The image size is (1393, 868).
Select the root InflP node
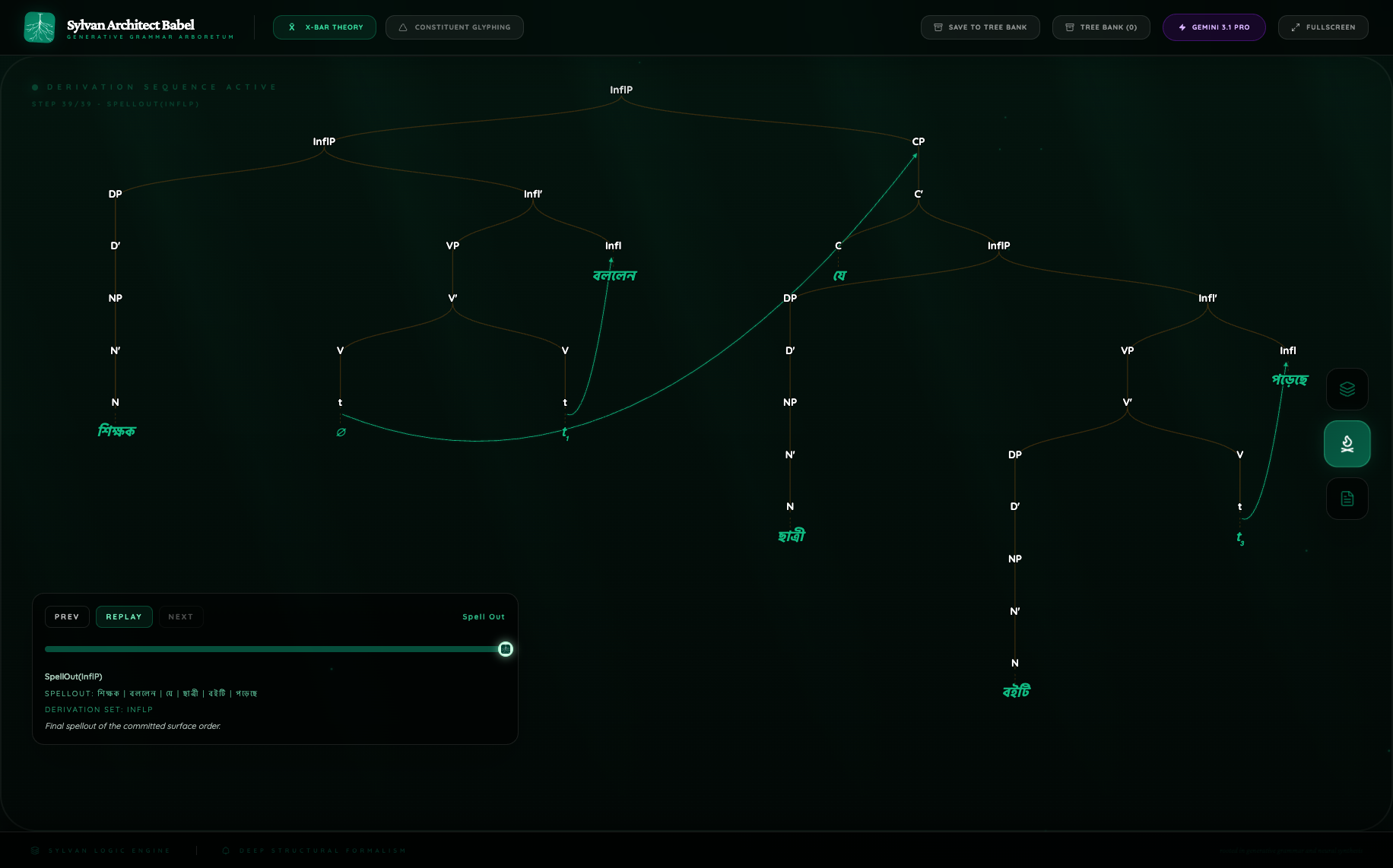[x=621, y=90]
